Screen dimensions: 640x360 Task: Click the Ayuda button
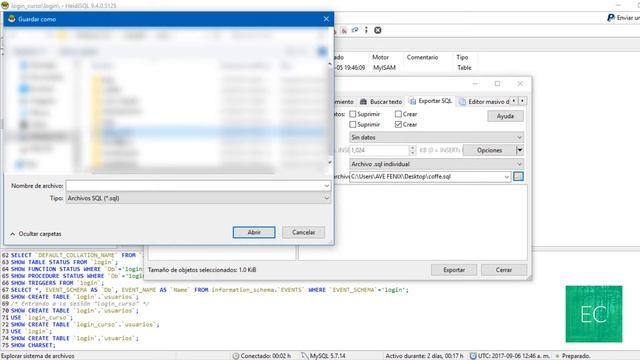point(505,116)
